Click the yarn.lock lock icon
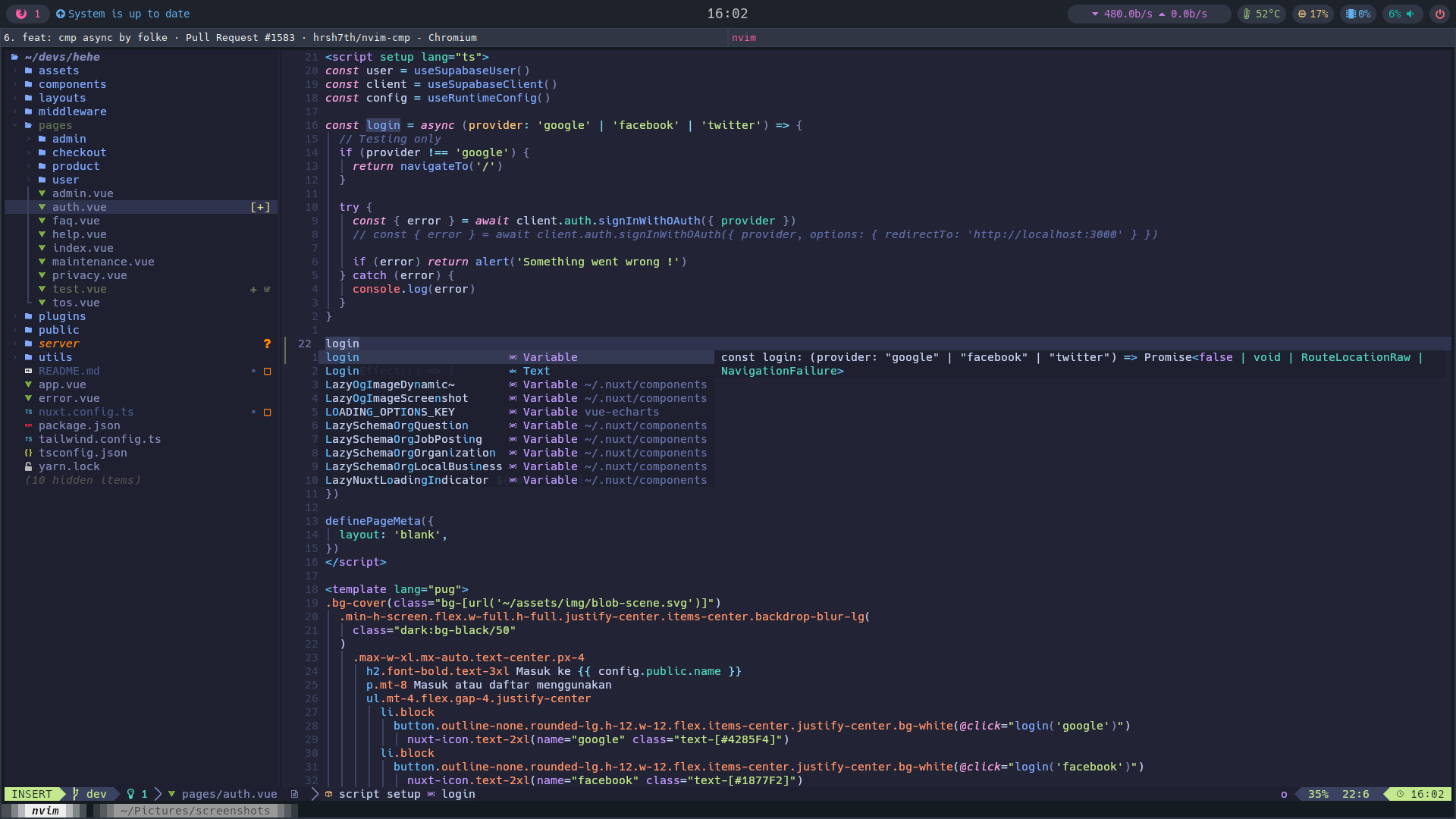Screen dimensions: 1456x819 tap(29, 467)
